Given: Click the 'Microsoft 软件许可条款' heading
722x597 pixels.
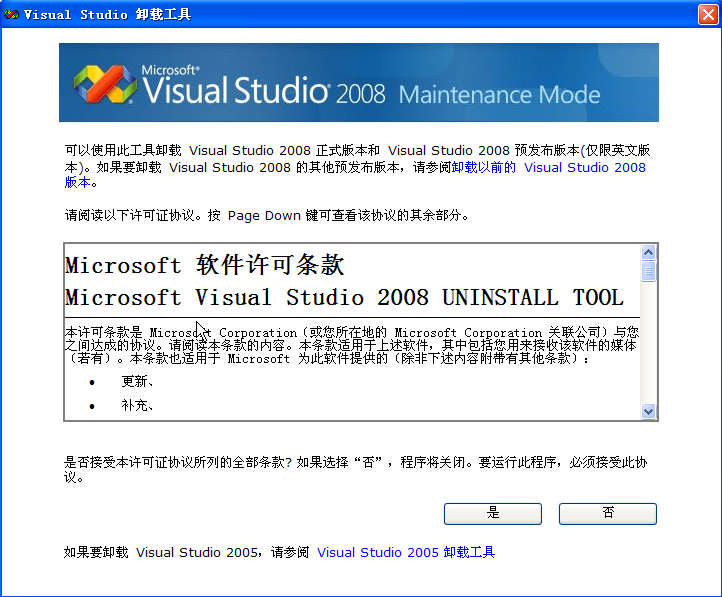Looking at the screenshot, I should pos(204,265).
